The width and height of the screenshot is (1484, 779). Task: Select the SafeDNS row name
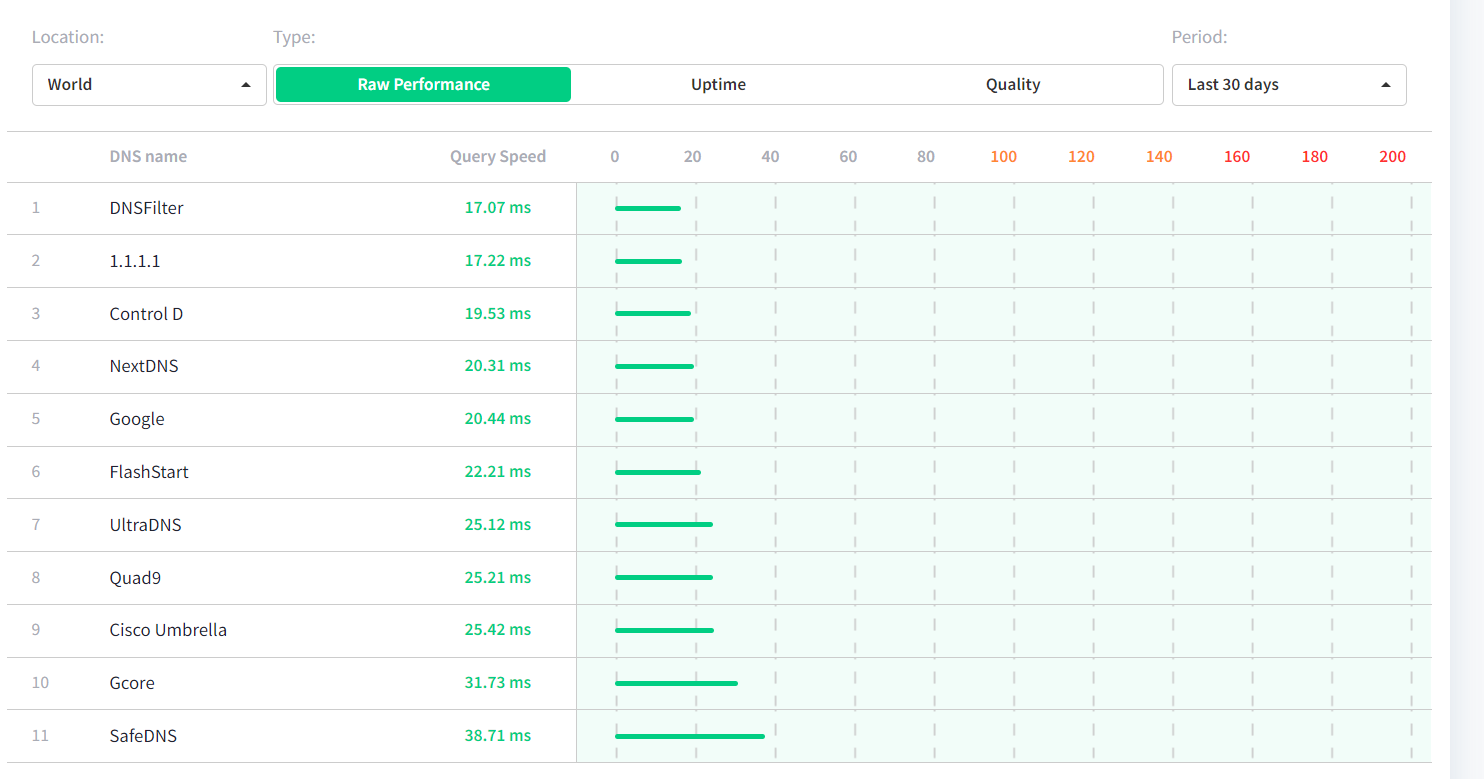click(143, 736)
